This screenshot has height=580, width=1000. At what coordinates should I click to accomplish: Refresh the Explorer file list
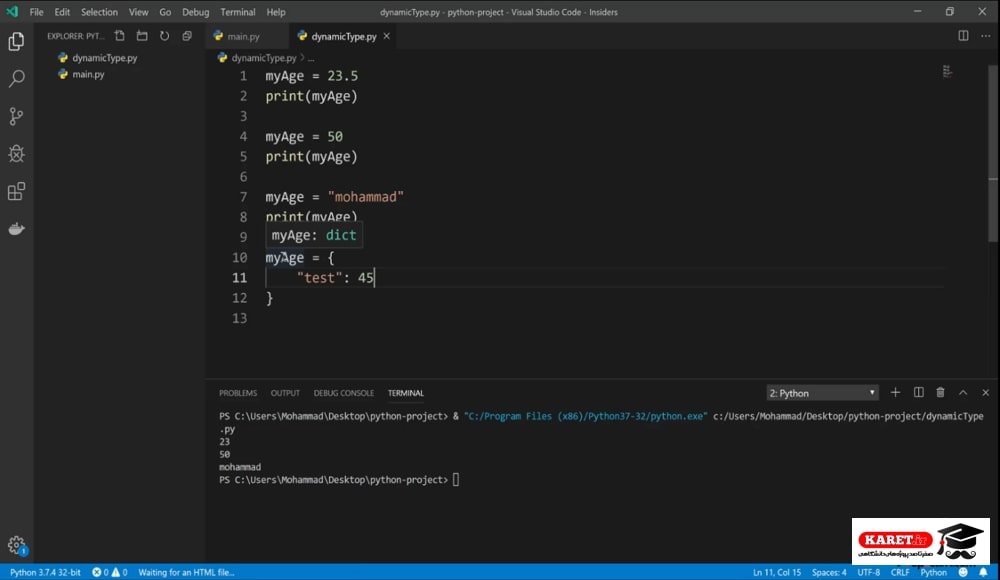pyautogui.click(x=165, y=36)
